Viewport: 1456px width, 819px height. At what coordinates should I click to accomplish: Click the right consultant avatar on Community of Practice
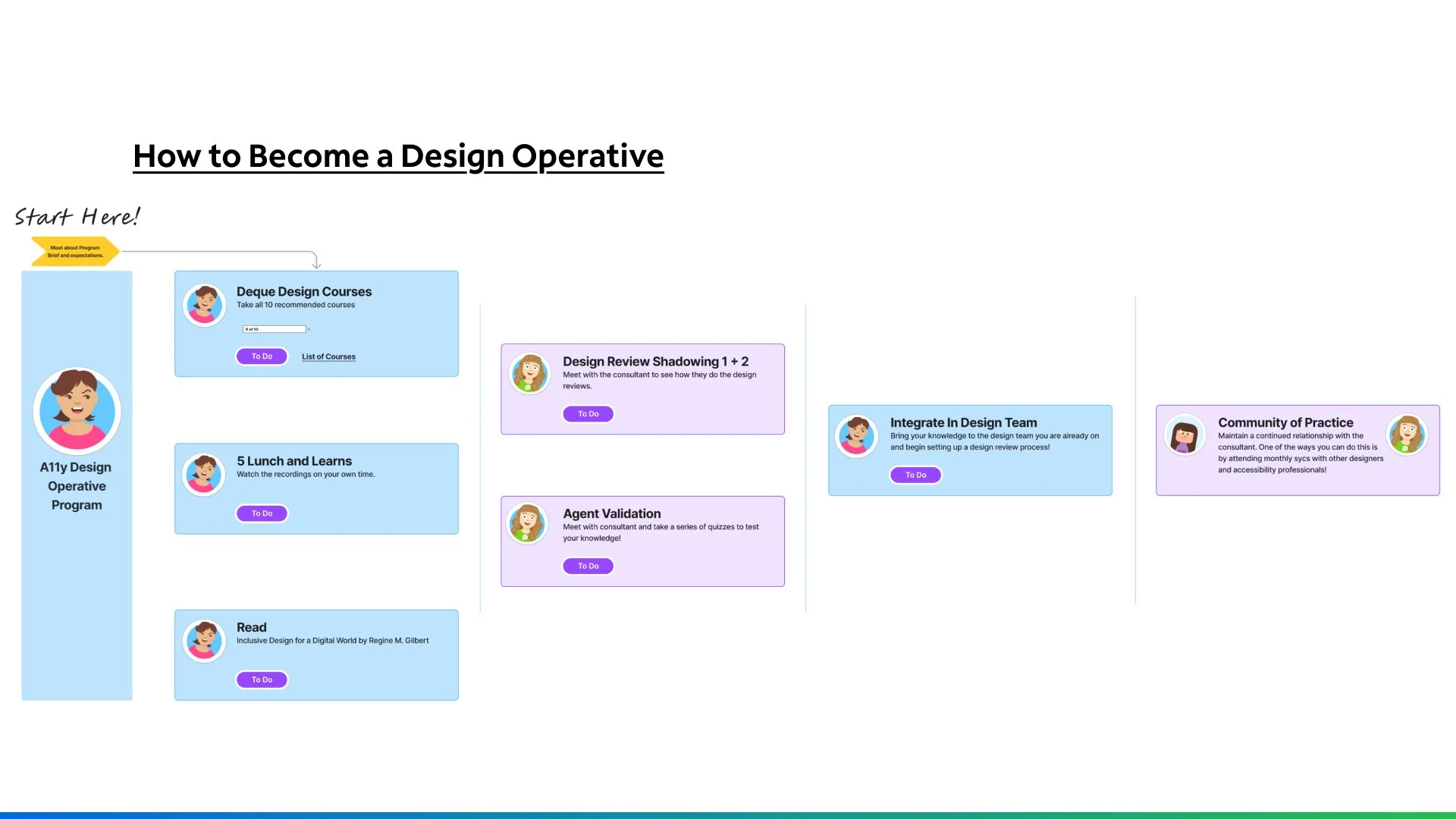point(1407,435)
